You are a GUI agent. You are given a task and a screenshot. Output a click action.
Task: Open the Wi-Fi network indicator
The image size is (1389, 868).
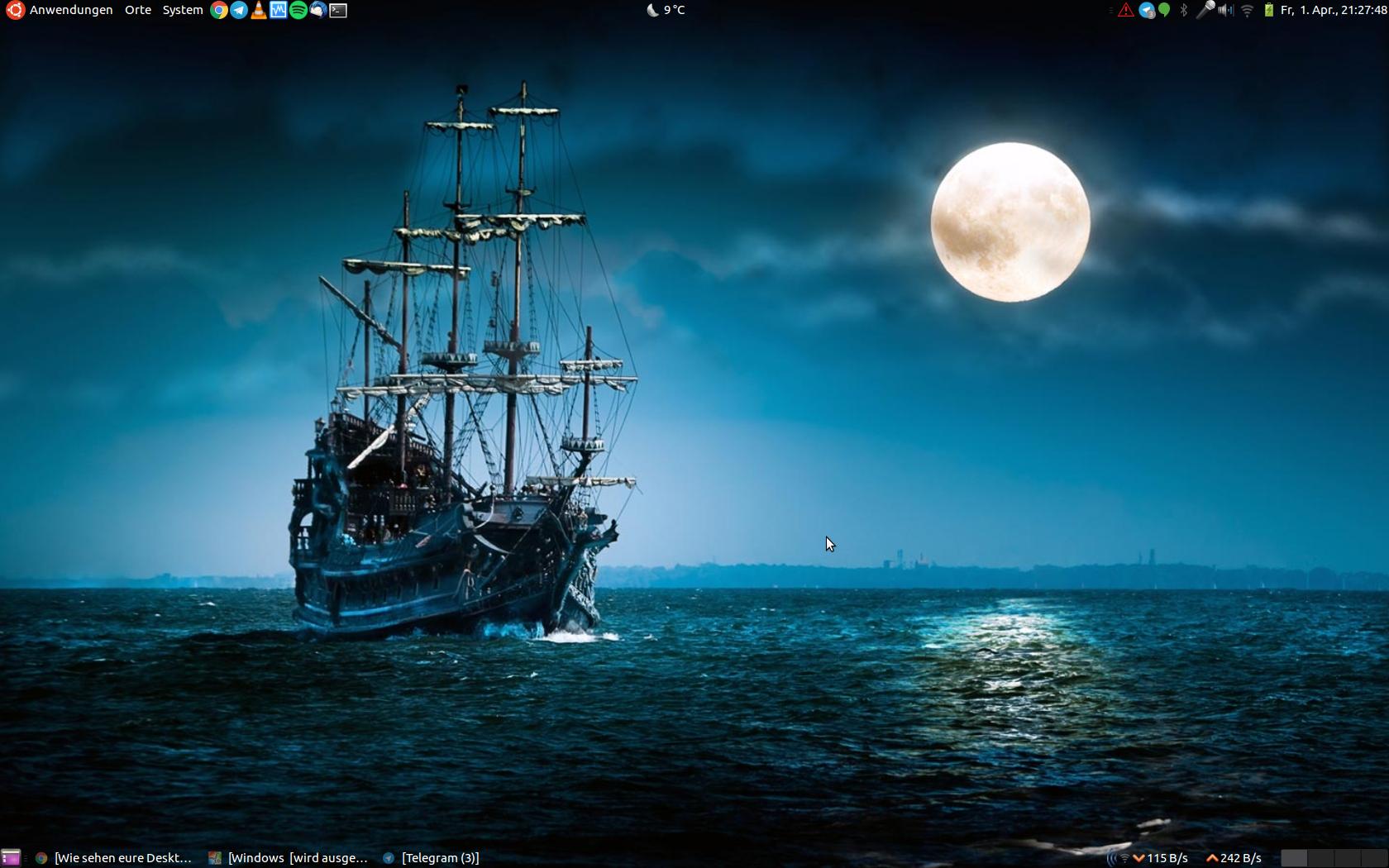click(x=1247, y=10)
